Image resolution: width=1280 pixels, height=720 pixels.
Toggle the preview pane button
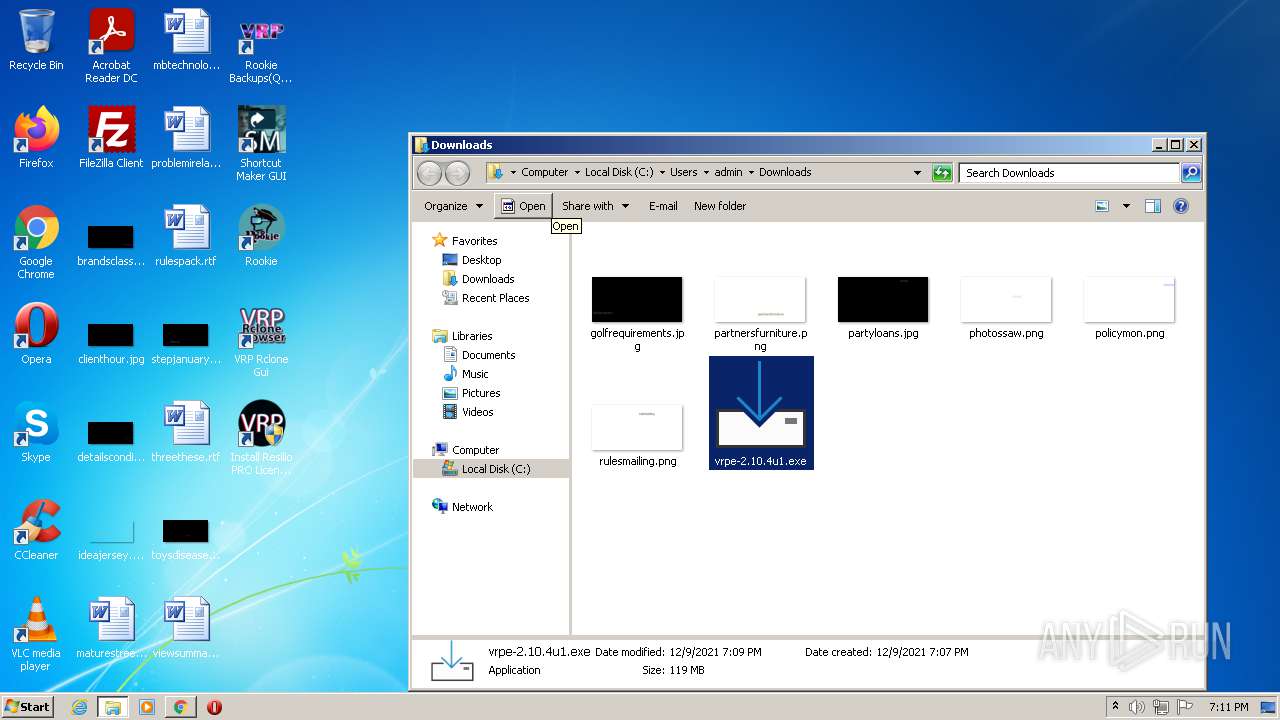click(1152, 206)
